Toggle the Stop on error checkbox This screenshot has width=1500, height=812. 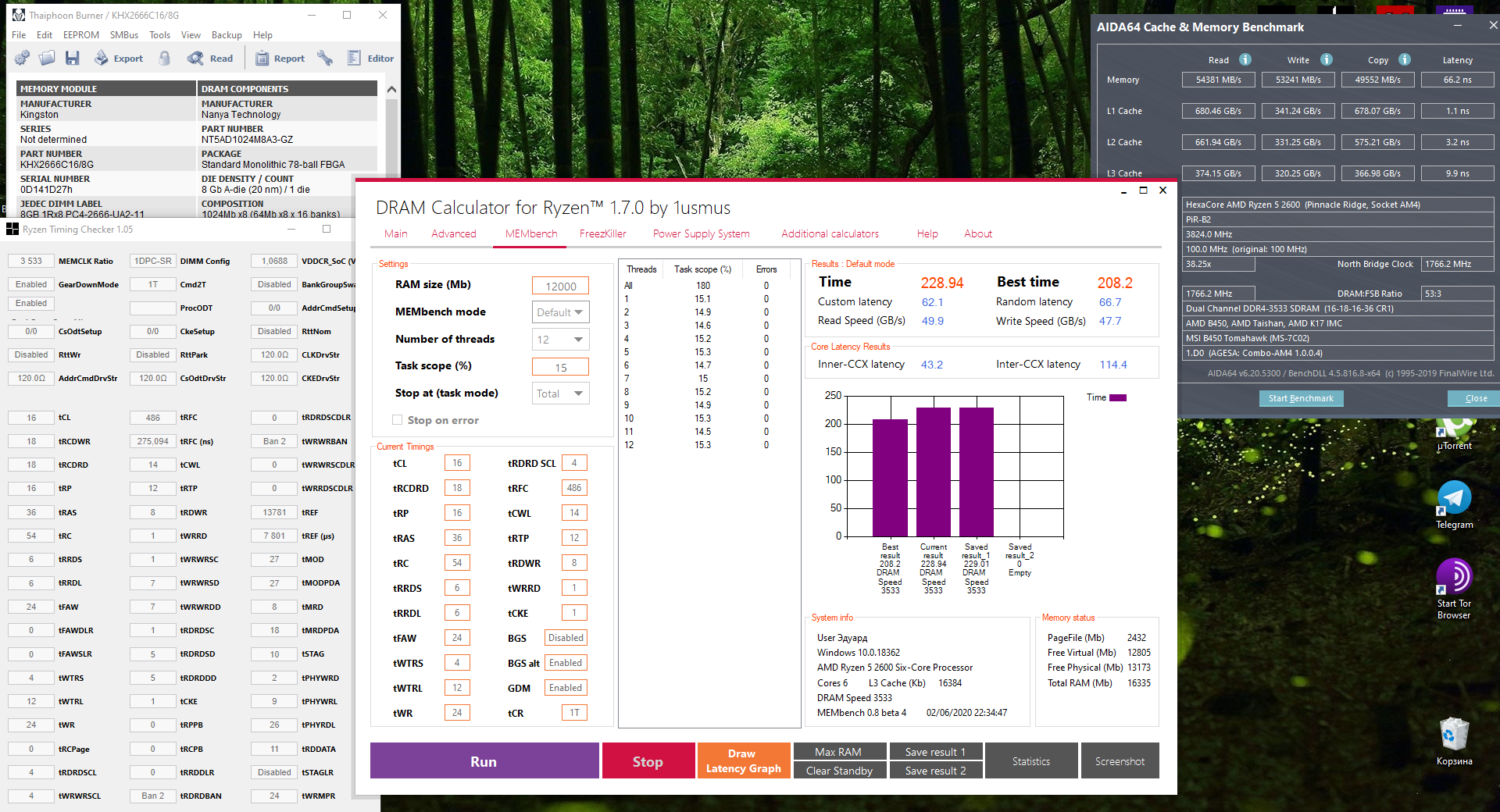point(397,420)
